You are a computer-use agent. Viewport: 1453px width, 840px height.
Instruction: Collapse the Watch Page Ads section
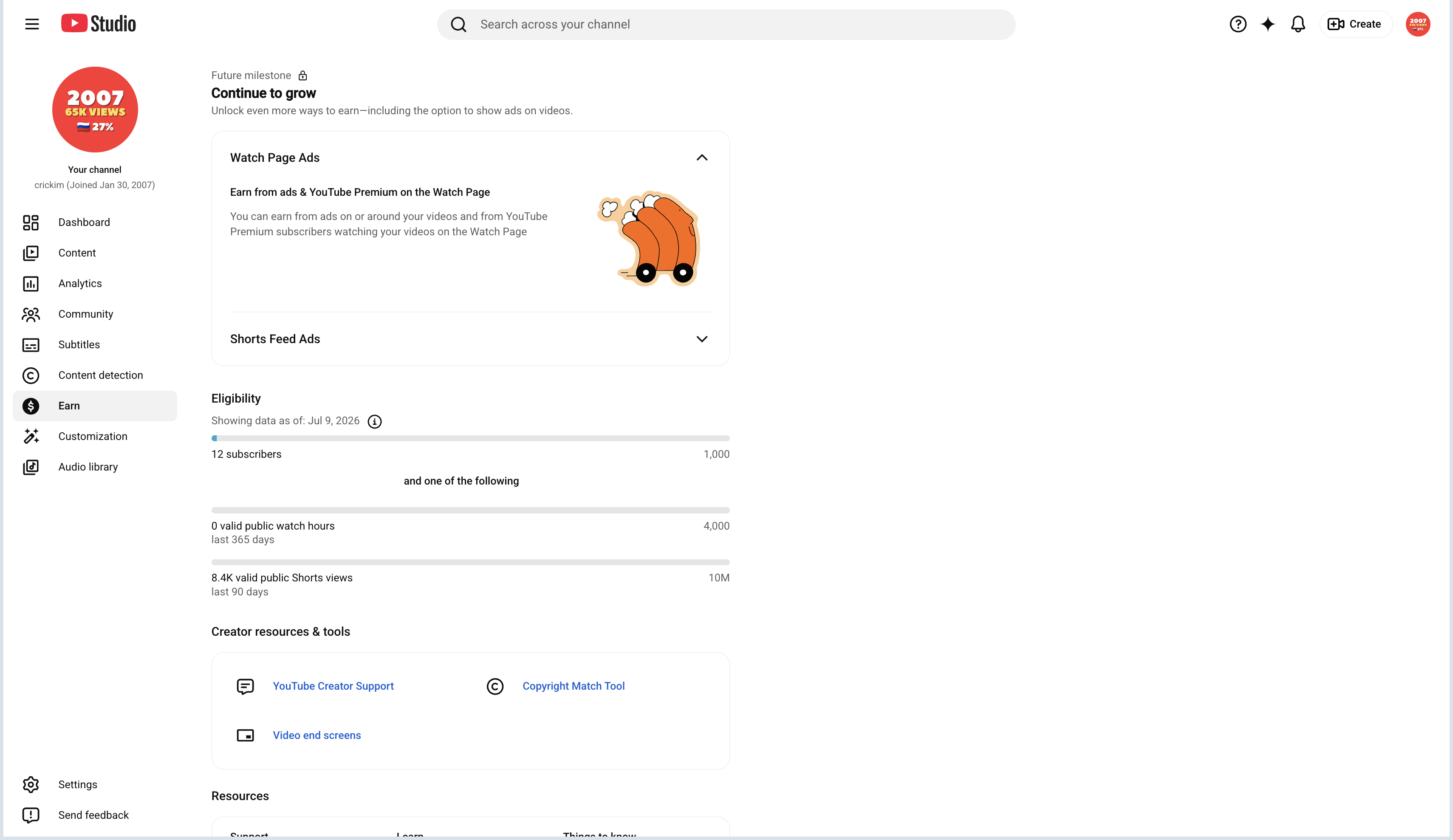coord(701,158)
